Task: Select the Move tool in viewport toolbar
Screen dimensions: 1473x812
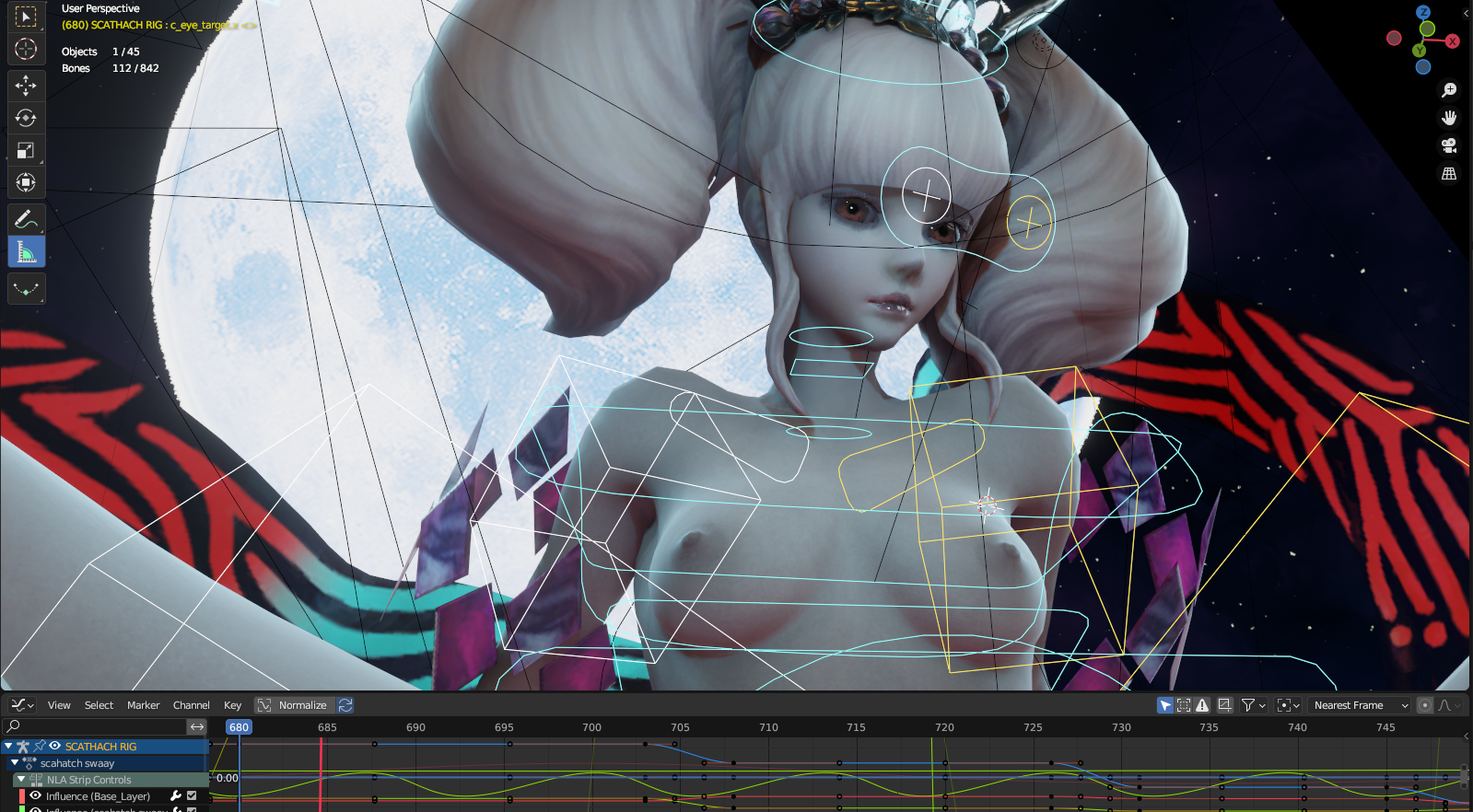Action: coord(26,86)
